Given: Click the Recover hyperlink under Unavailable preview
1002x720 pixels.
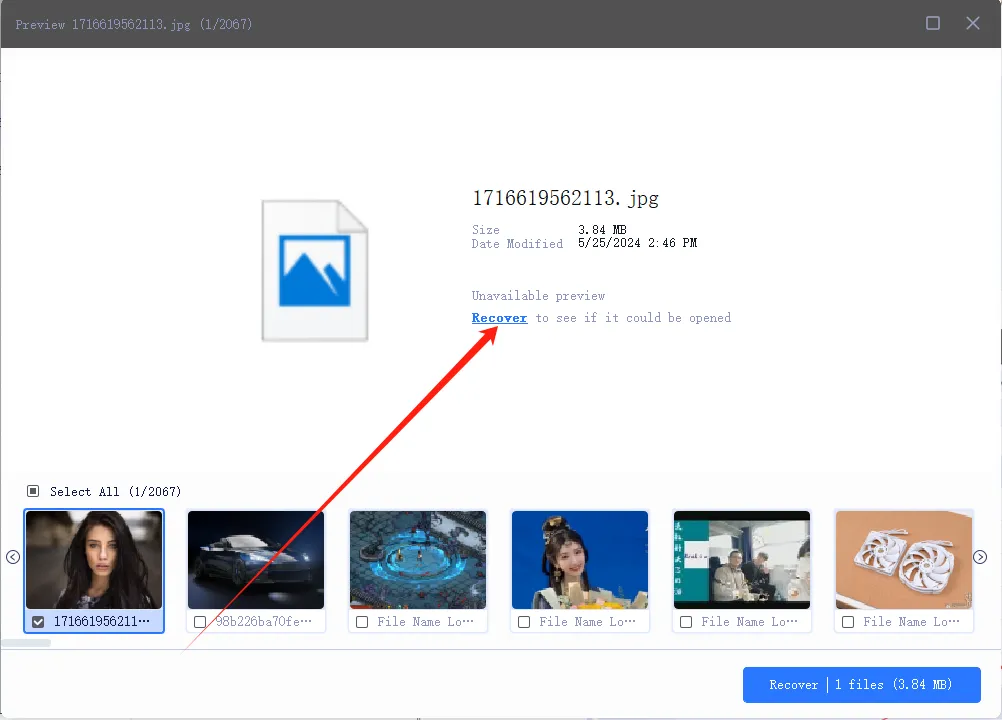Looking at the screenshot, I should pyautogui.click(x=499, y=318).
